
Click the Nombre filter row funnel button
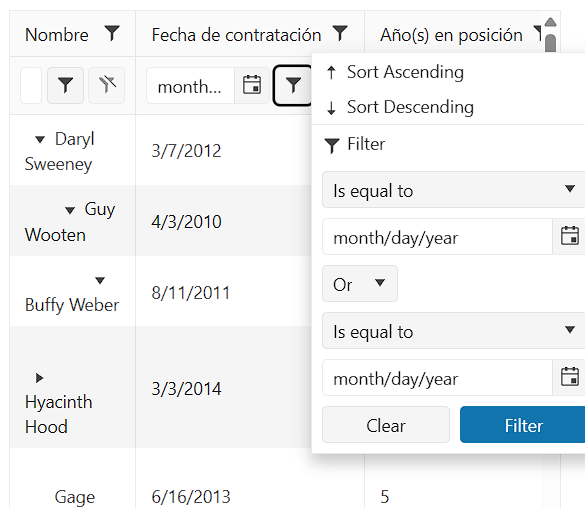65,85
